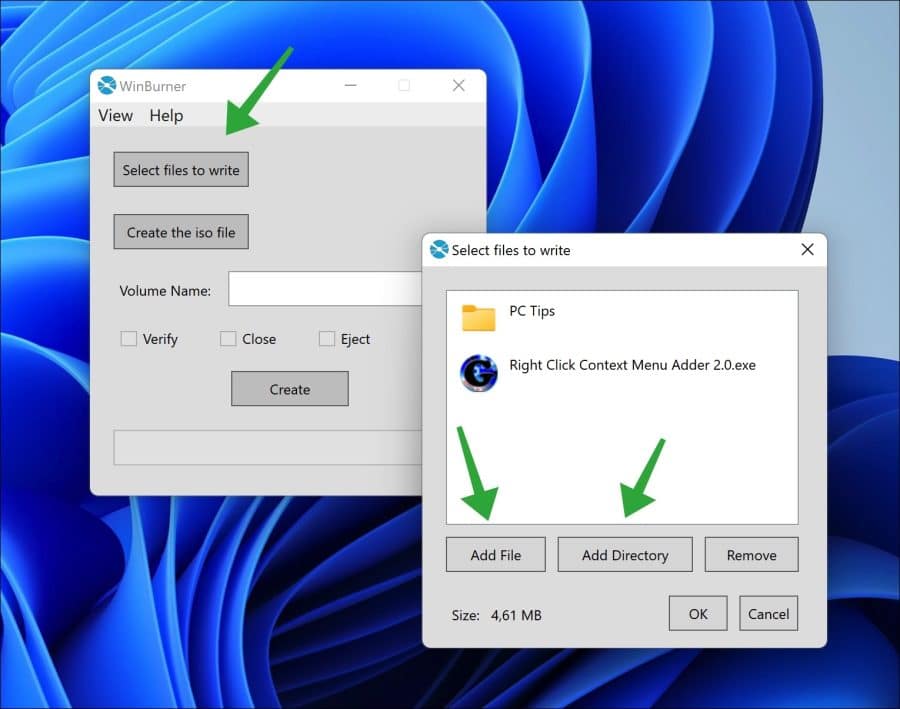Open the View menu in WinBurner

pos(115,115)
